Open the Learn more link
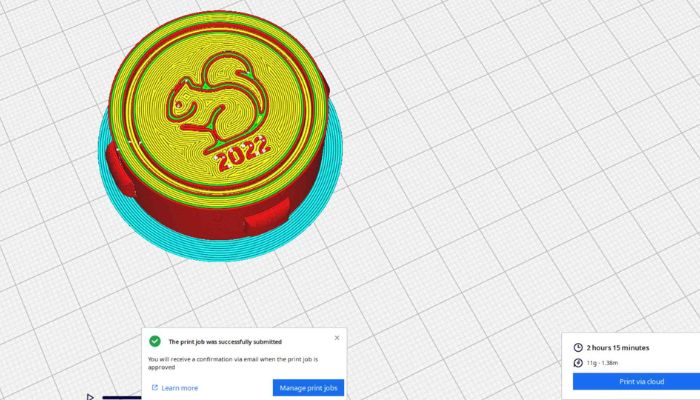Screen dimensions: 700x400 coord(179,388)
